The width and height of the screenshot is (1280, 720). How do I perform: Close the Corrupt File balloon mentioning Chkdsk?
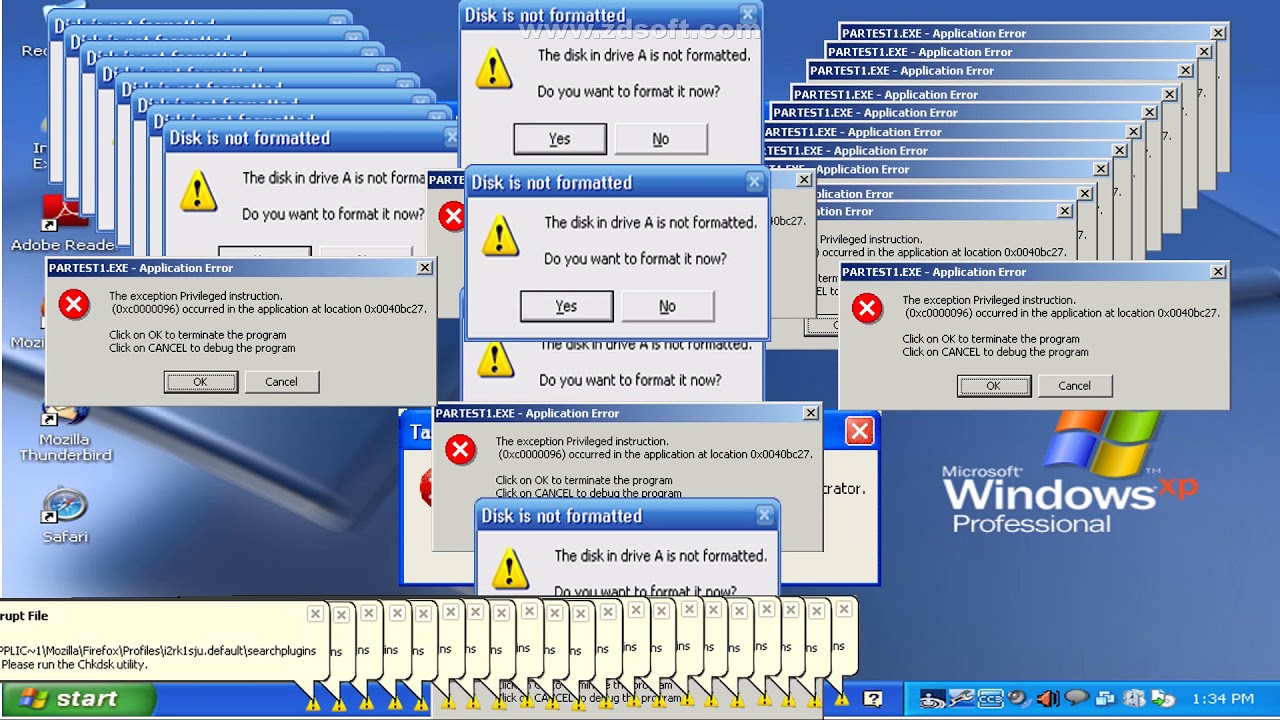click(x=315, y=614)
